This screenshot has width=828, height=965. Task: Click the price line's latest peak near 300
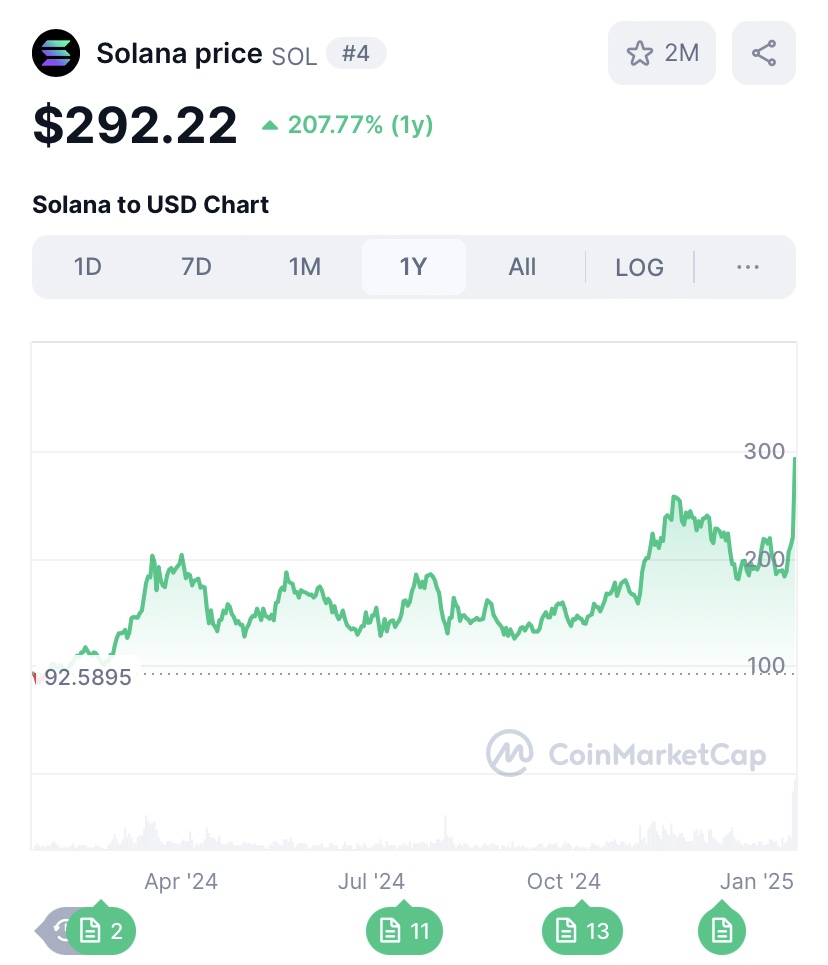point(795,460)
